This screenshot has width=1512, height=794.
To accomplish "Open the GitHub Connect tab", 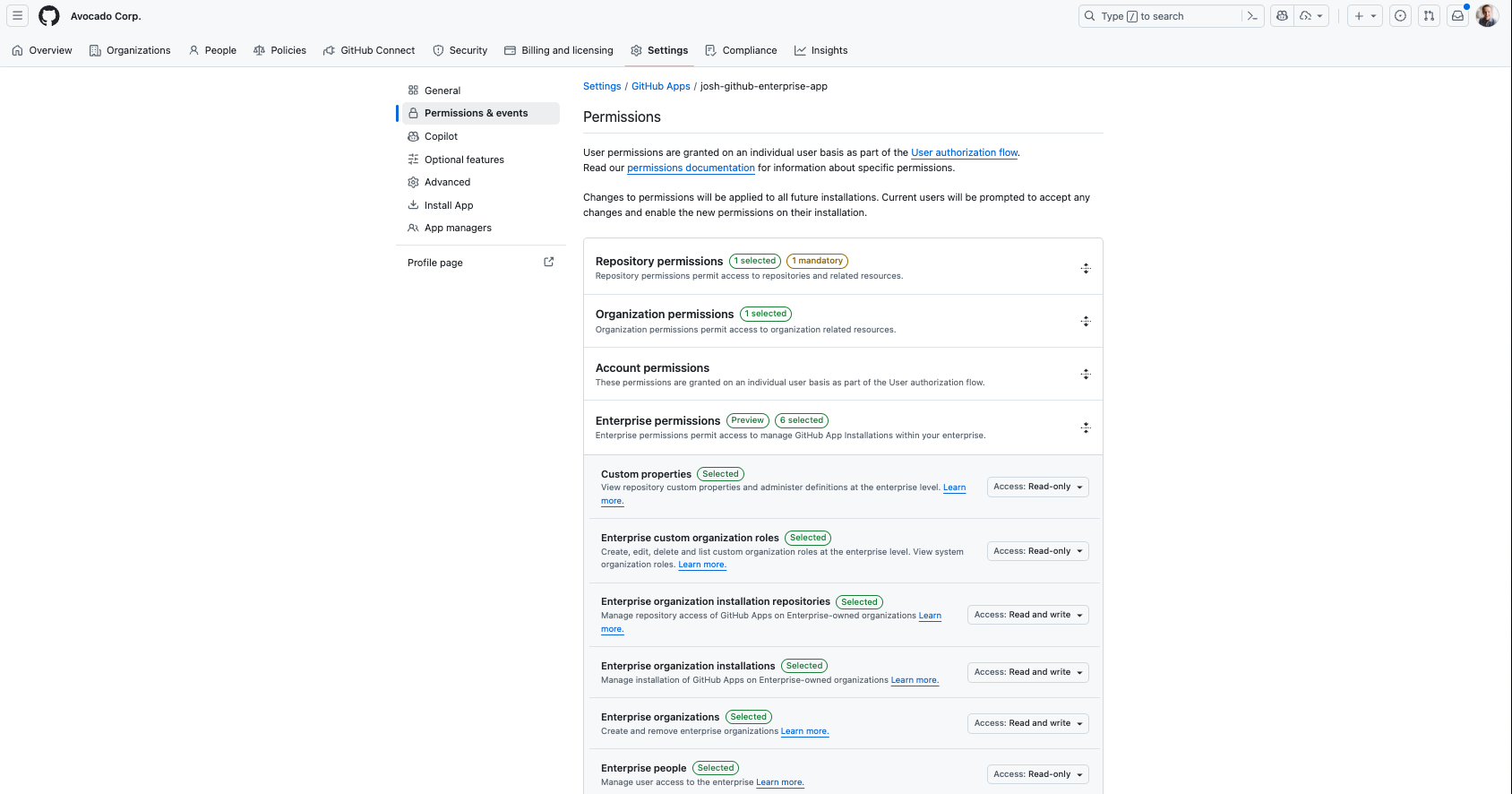I will 369,50.
